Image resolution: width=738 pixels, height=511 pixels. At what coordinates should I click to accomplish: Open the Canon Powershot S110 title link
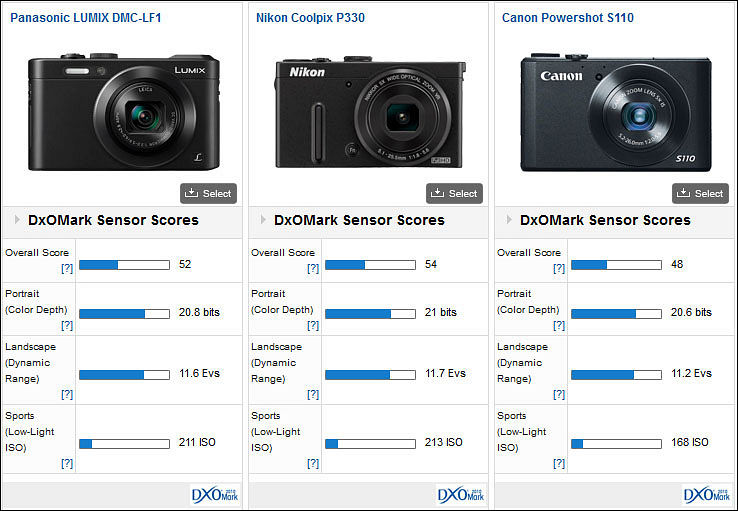567,18
